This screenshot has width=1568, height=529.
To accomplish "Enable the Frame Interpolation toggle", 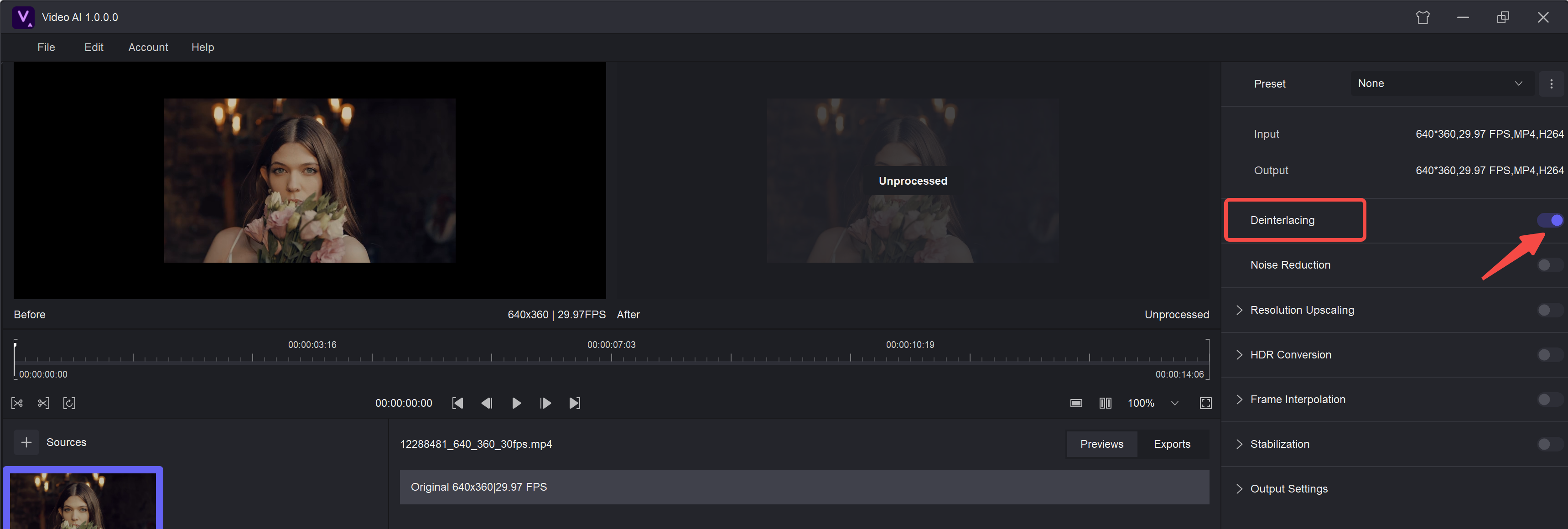I will [x=1550, y=399].
